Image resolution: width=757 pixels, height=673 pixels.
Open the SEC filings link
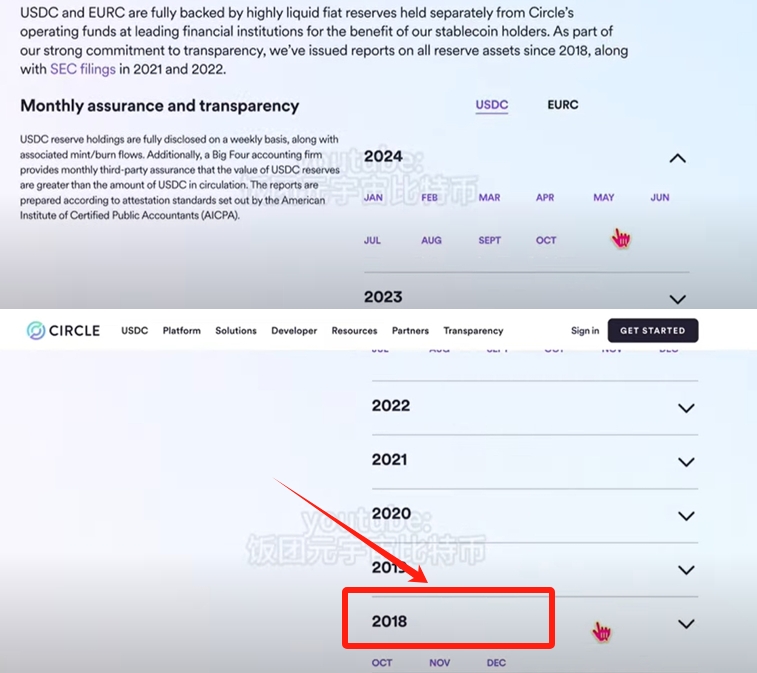(83, 69)
